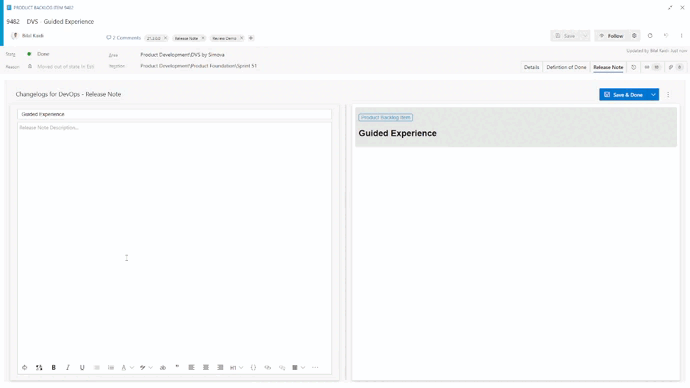The width and height of the screenshot is (690, 388).
Task: Open work item actions vertical ellipsis
Action: (x=681, y=36)
